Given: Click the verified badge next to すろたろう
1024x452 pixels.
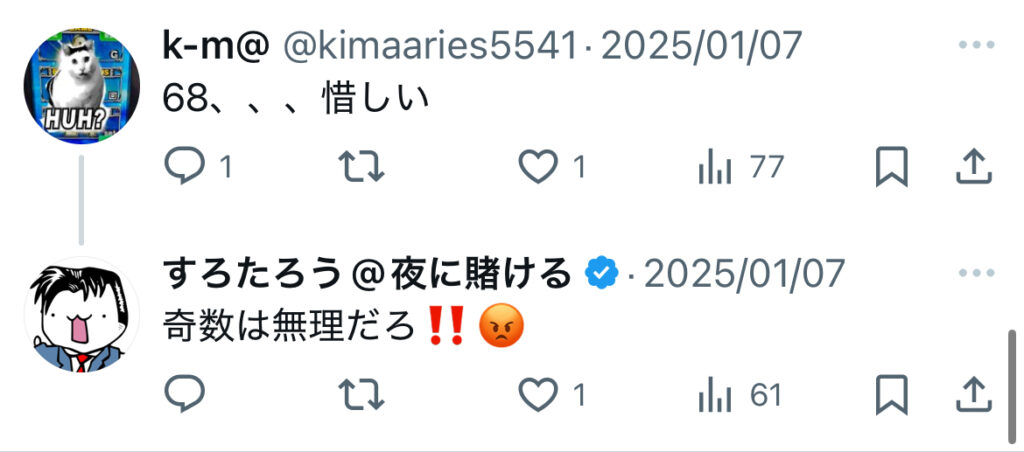Looking at the screenshot, I should pos(601,273).
